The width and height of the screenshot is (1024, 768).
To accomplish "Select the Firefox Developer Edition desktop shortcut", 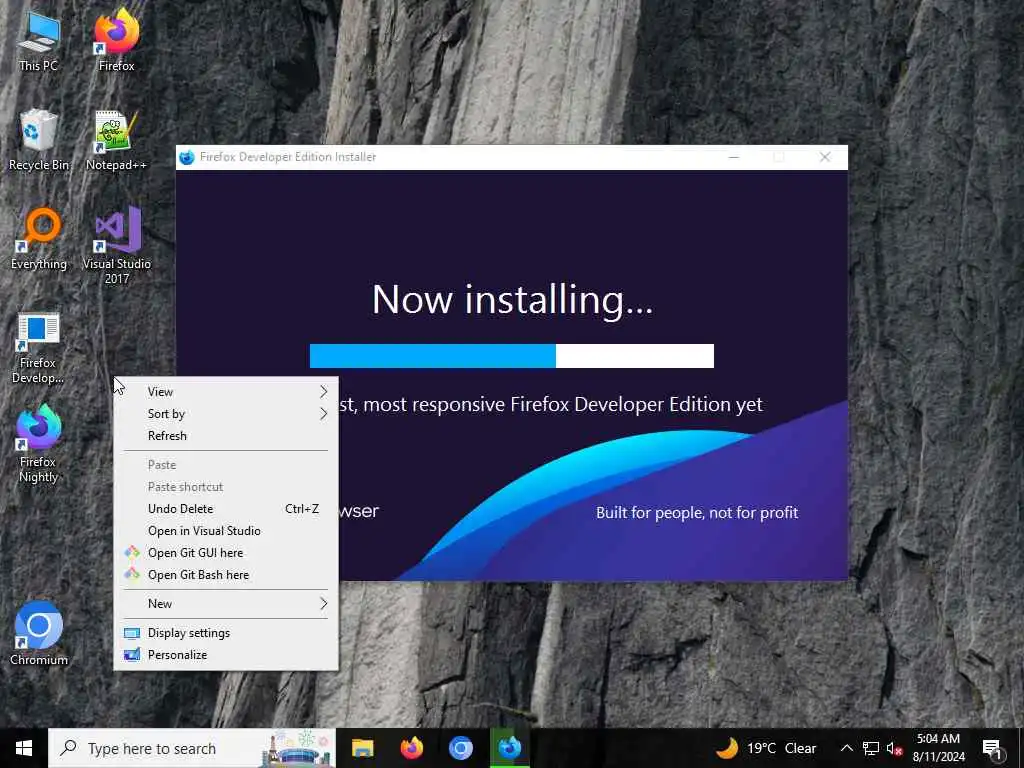I will click(x=38, y=348).
